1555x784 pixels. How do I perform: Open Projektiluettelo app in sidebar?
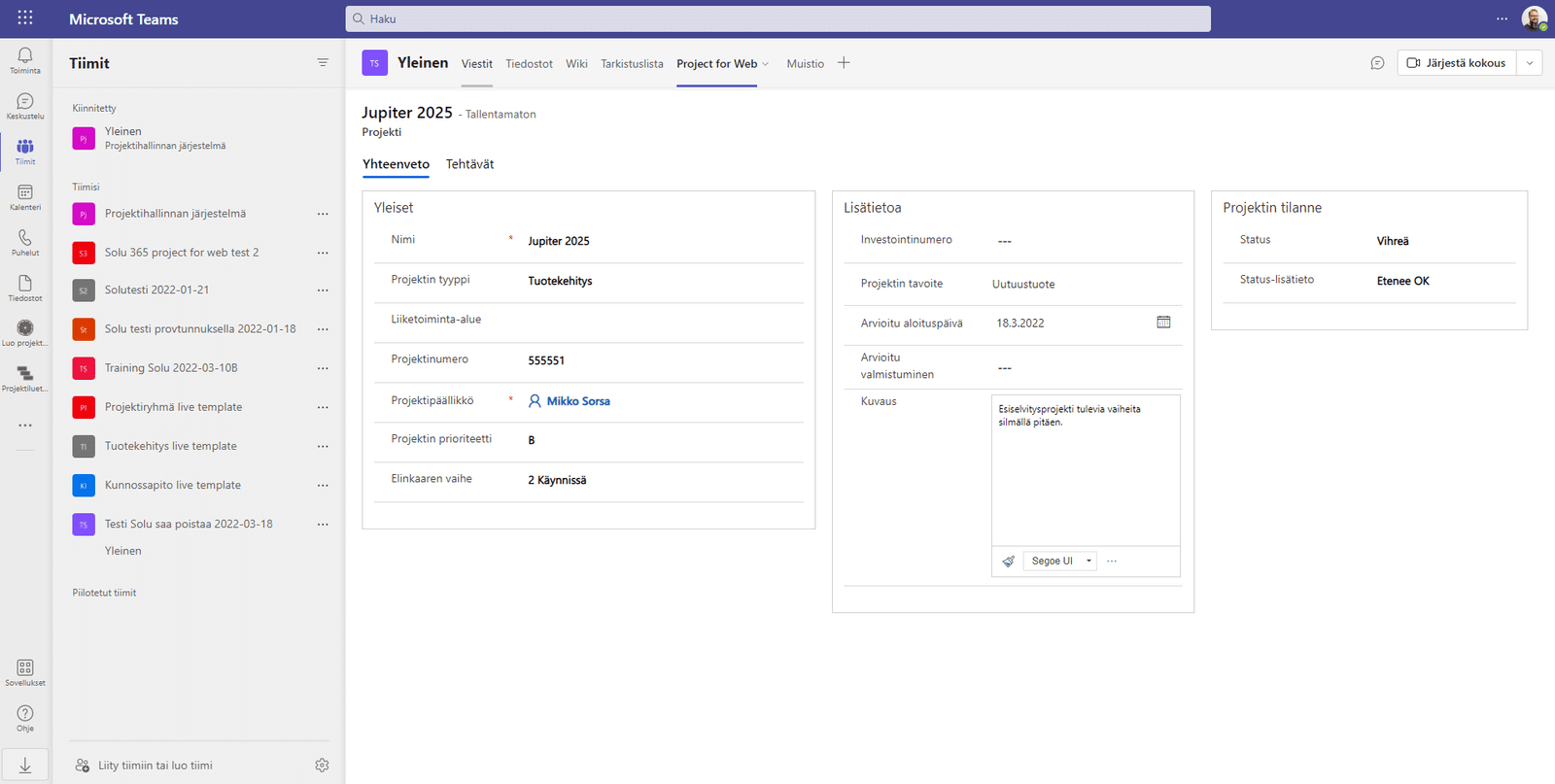click(25, 379)
